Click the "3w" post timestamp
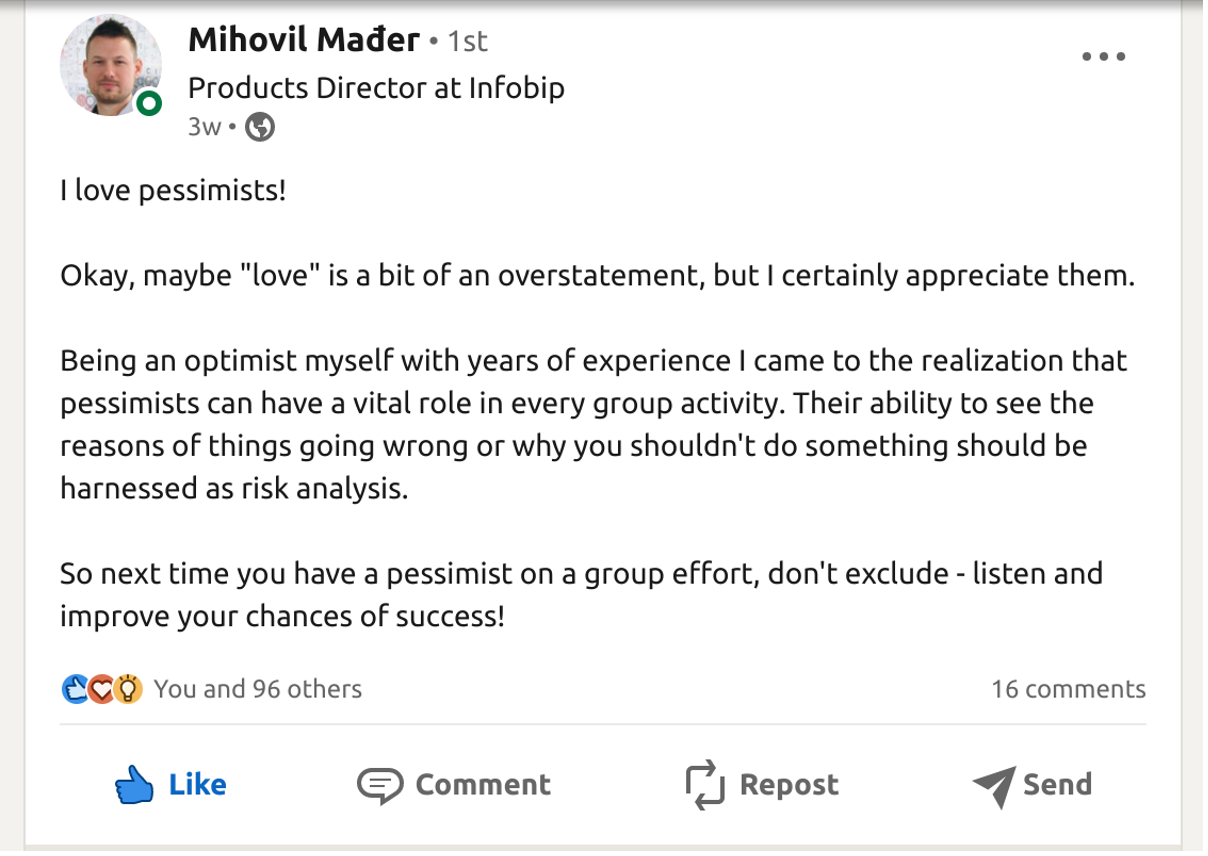Image resolution: width=1208 pixels, height=856 pixels. (204, 128)
